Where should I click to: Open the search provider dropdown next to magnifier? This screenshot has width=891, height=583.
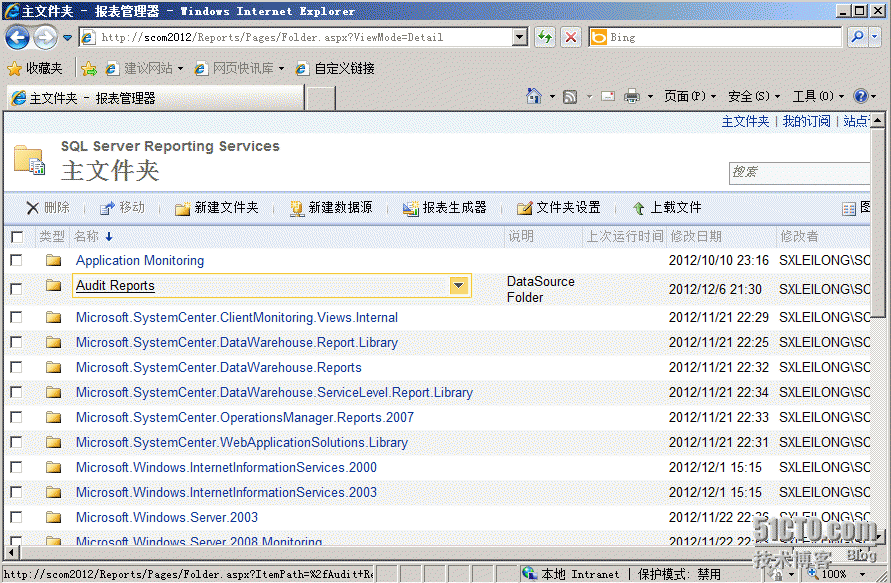(875, 38)
